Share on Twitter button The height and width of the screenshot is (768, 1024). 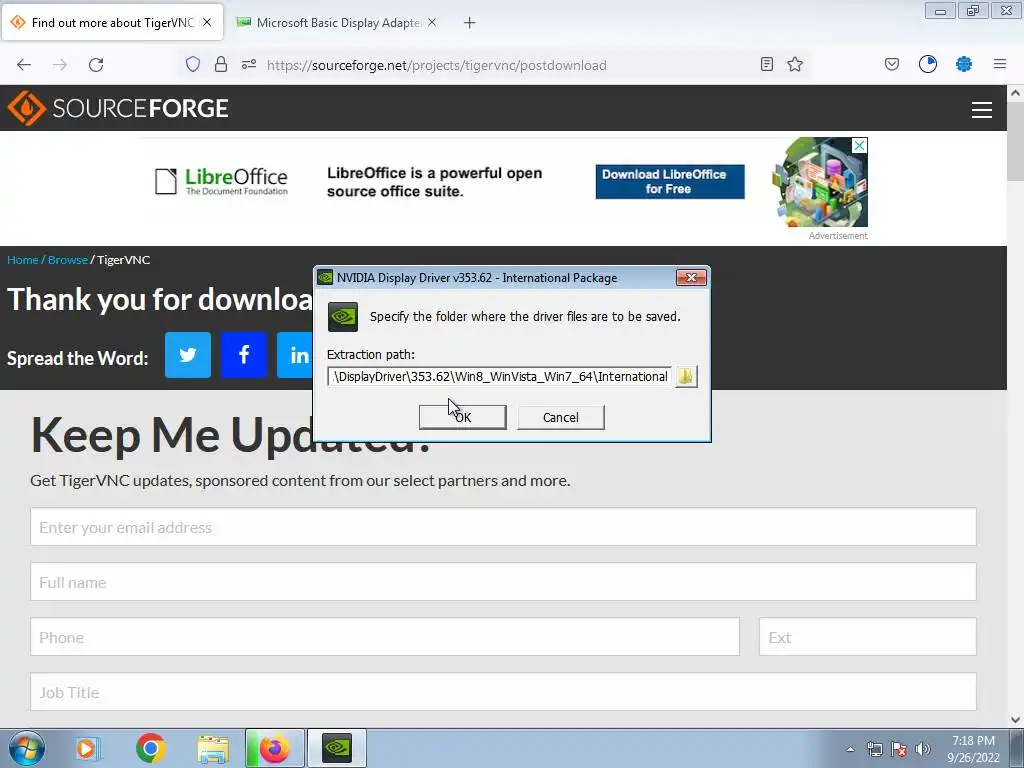pyautogui.click(x=188, y=355)
